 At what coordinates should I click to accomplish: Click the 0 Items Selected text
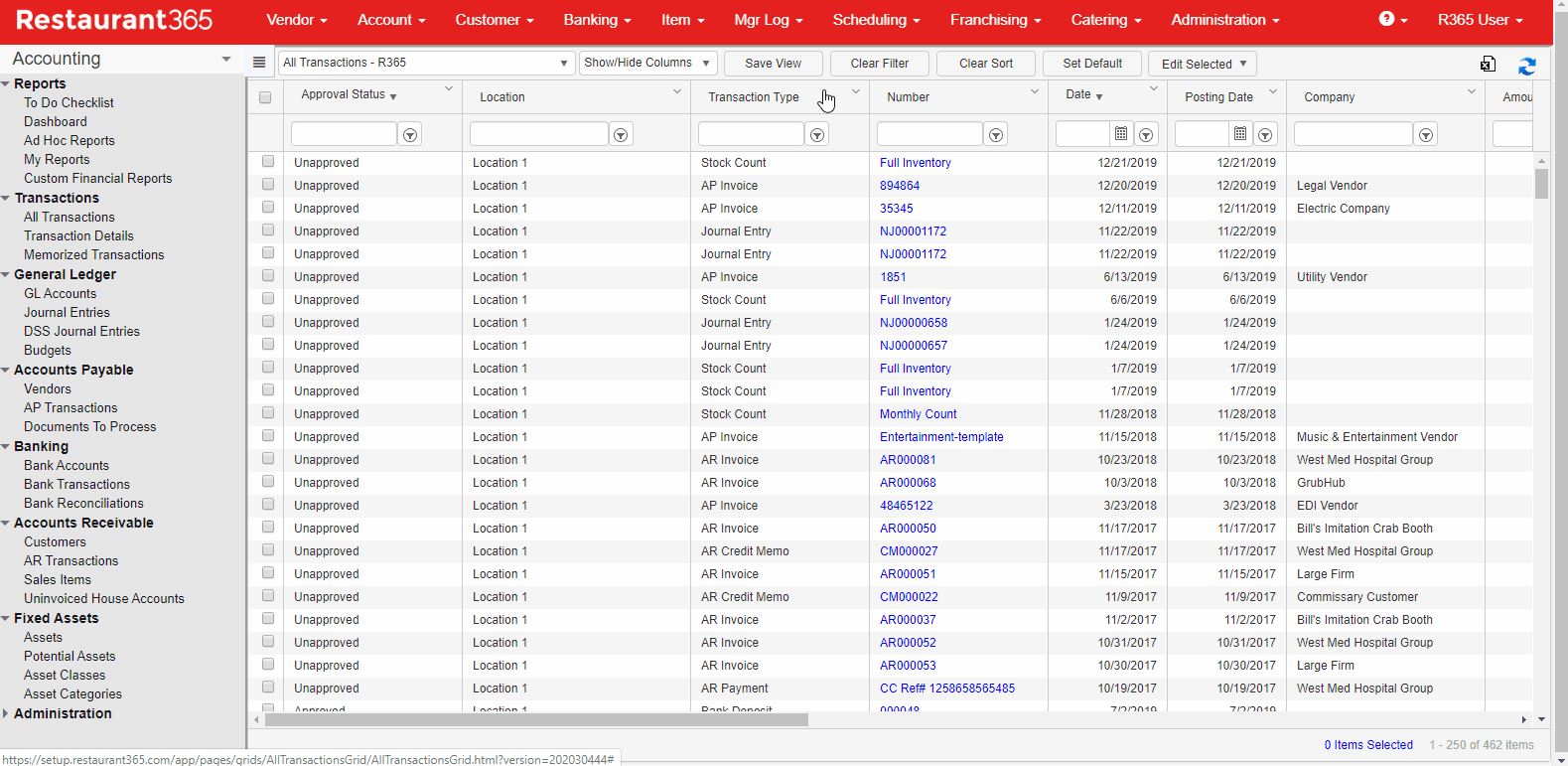click(1368, 745)
